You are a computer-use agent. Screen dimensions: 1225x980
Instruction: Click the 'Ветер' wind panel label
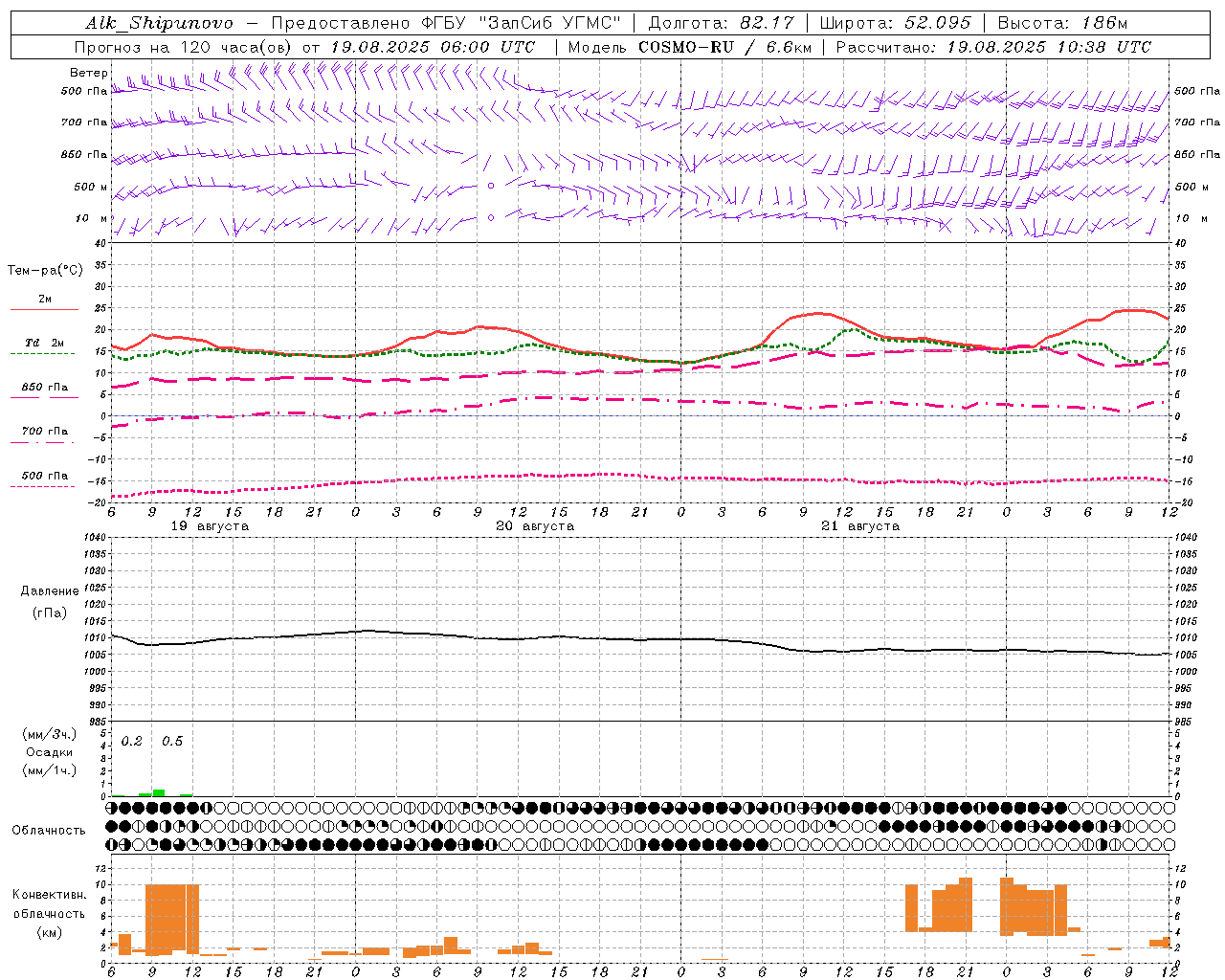[89, 73]
